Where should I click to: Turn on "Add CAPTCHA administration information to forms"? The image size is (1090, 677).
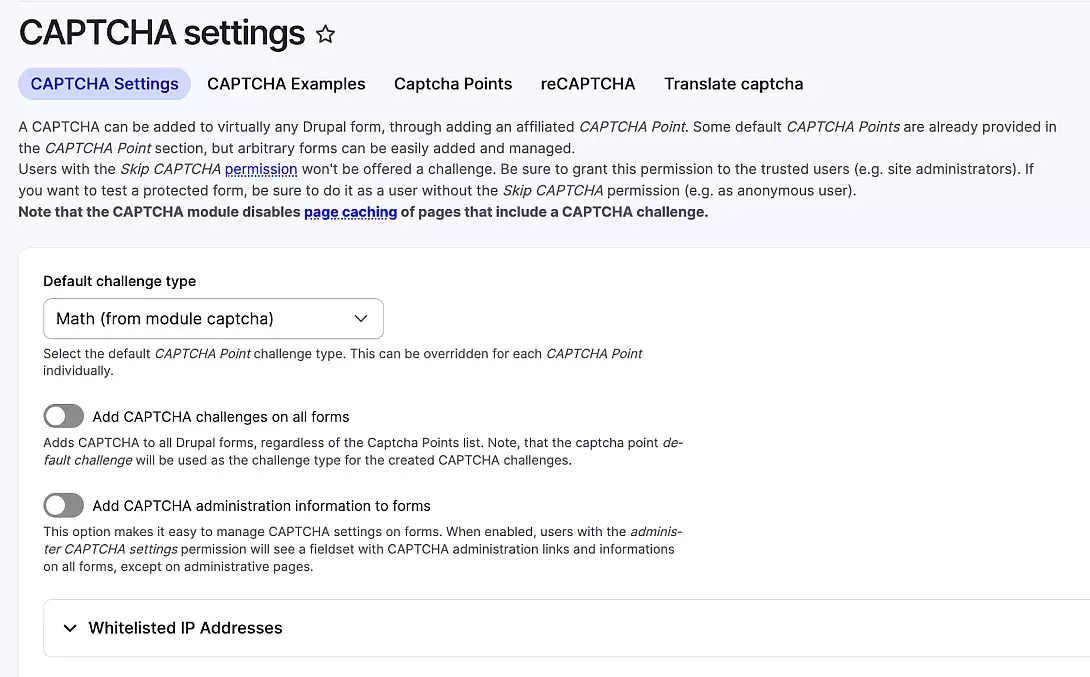click(x=63, y=505)
